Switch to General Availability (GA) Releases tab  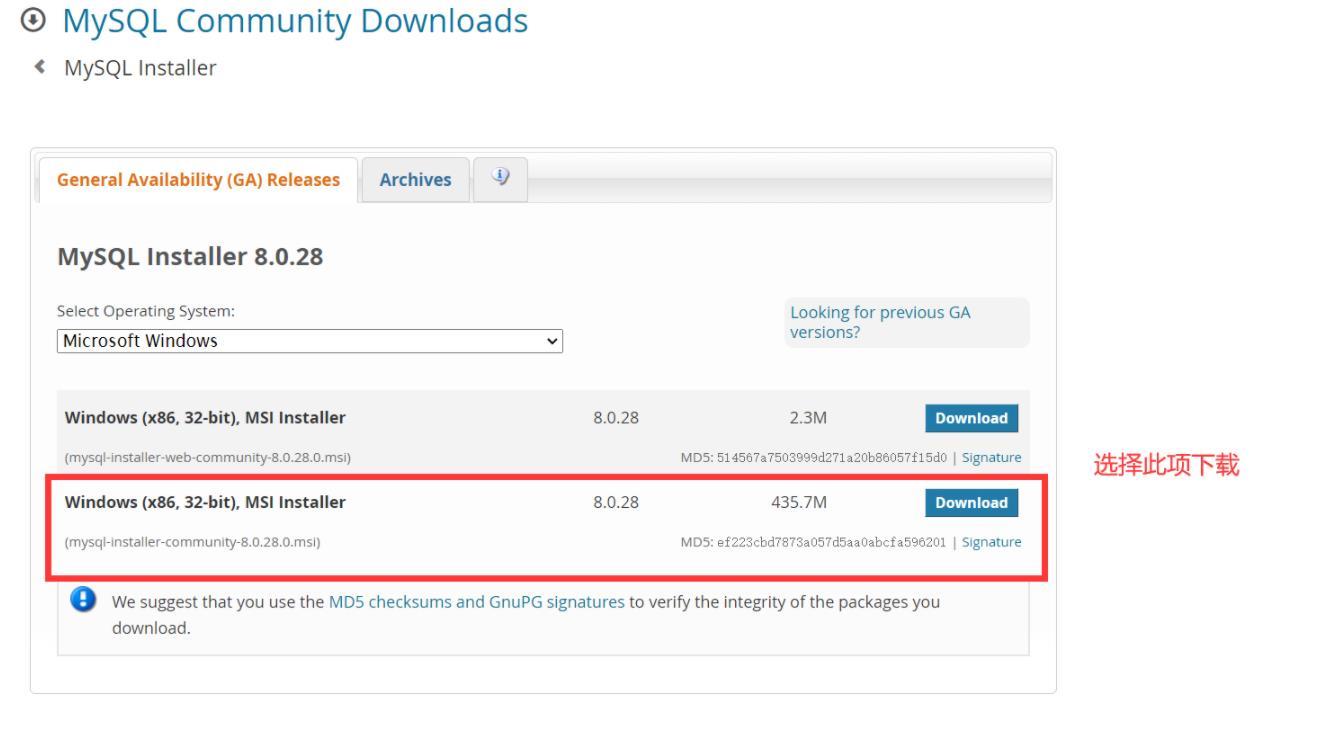[198, 180]
